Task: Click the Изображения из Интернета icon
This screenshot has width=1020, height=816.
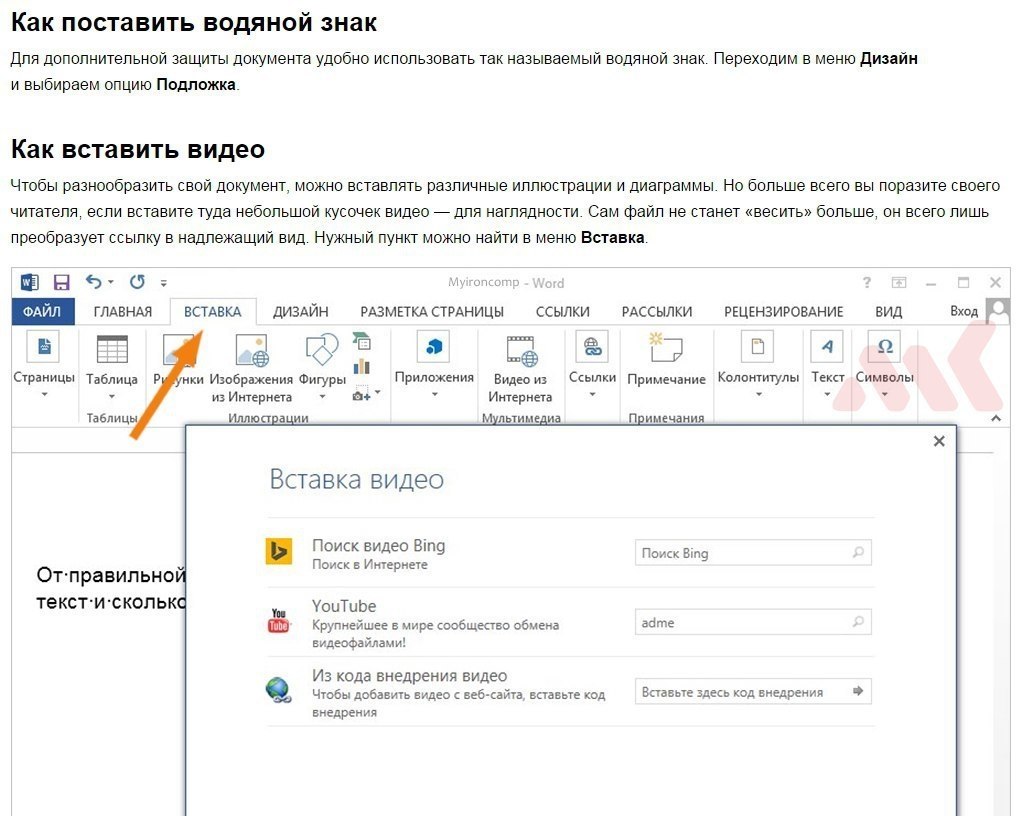Action: point(252,350)
